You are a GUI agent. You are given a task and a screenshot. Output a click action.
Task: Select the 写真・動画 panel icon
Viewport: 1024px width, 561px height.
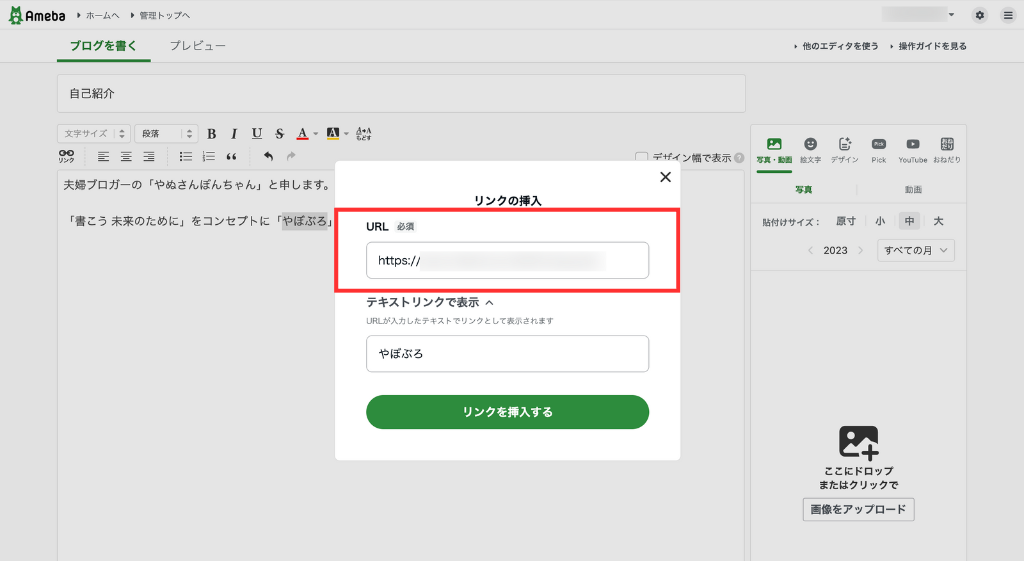pos(775,150)
